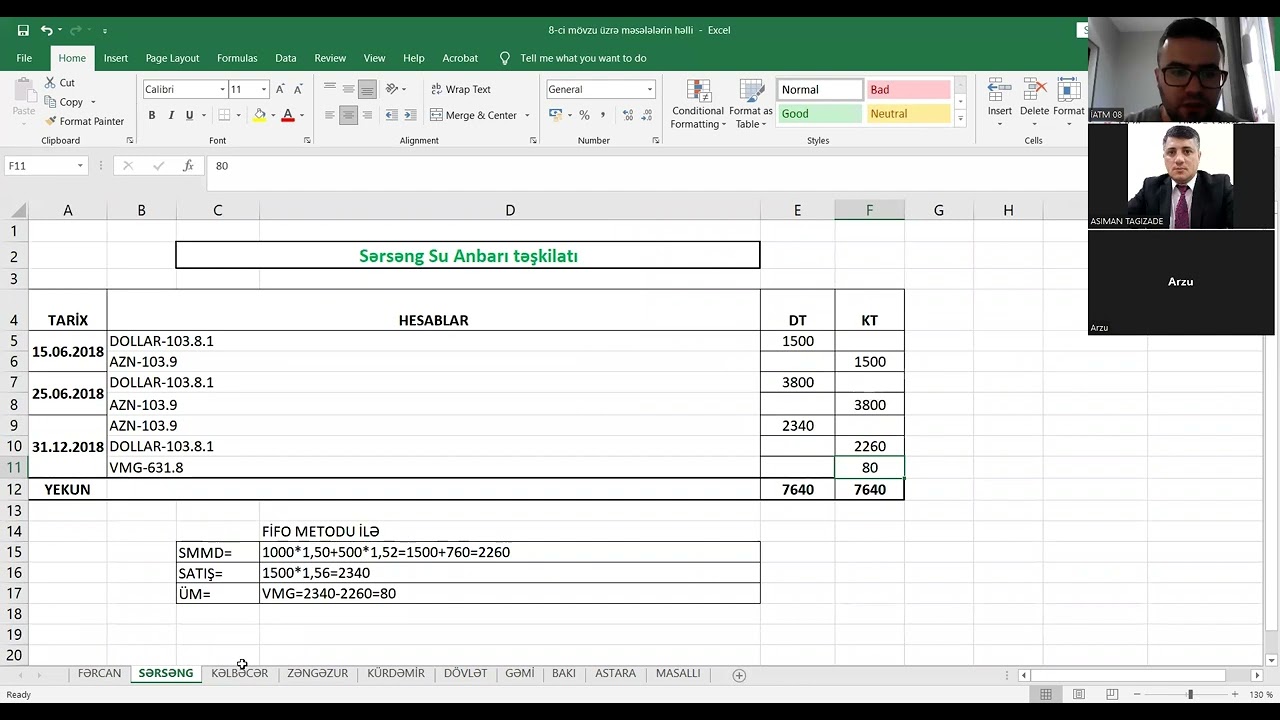Toggle bold formatting

point(152,115)
